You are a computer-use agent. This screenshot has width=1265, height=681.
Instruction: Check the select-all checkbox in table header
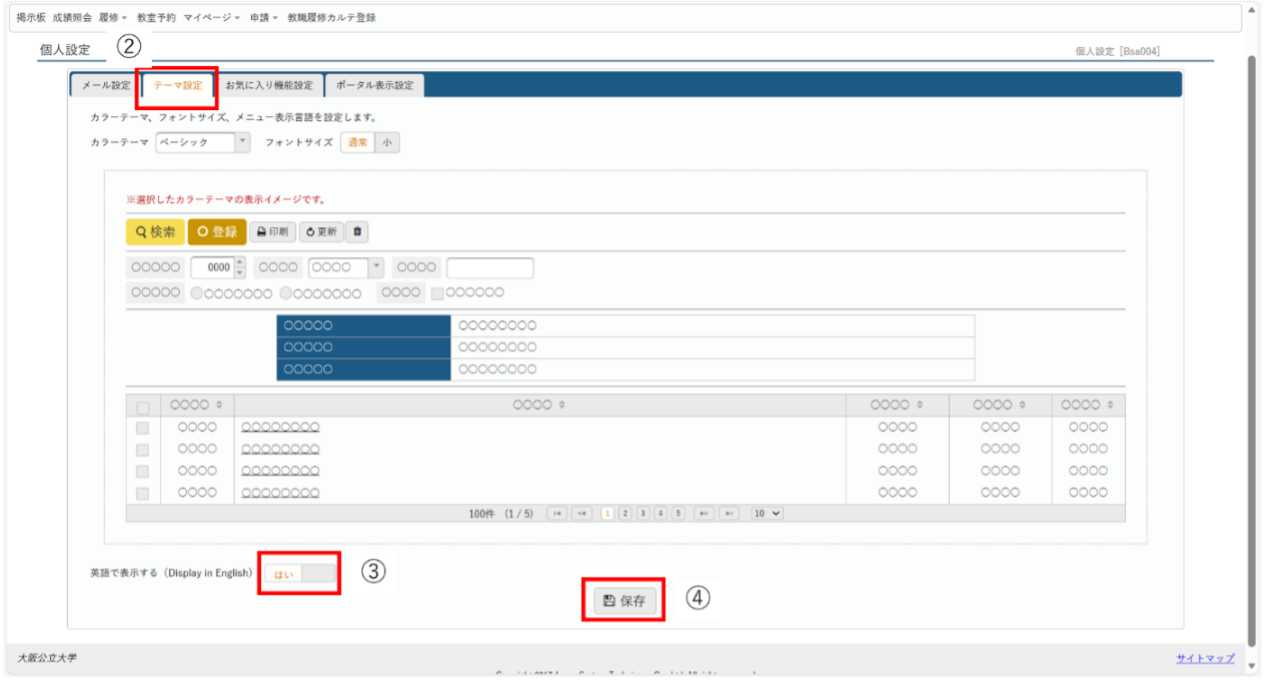pos(143,407)
